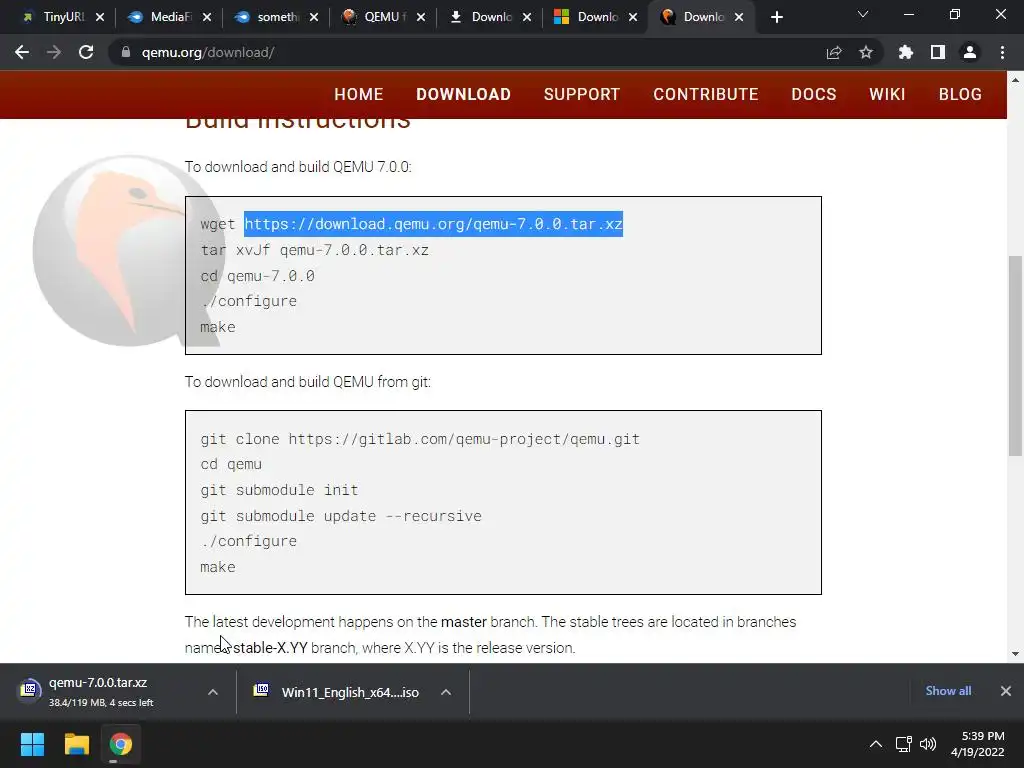Click the 'cd qemu-7.0.0' line
Image resolution: width=1024 pixels, height=768 pixels.
coord(257,276)
